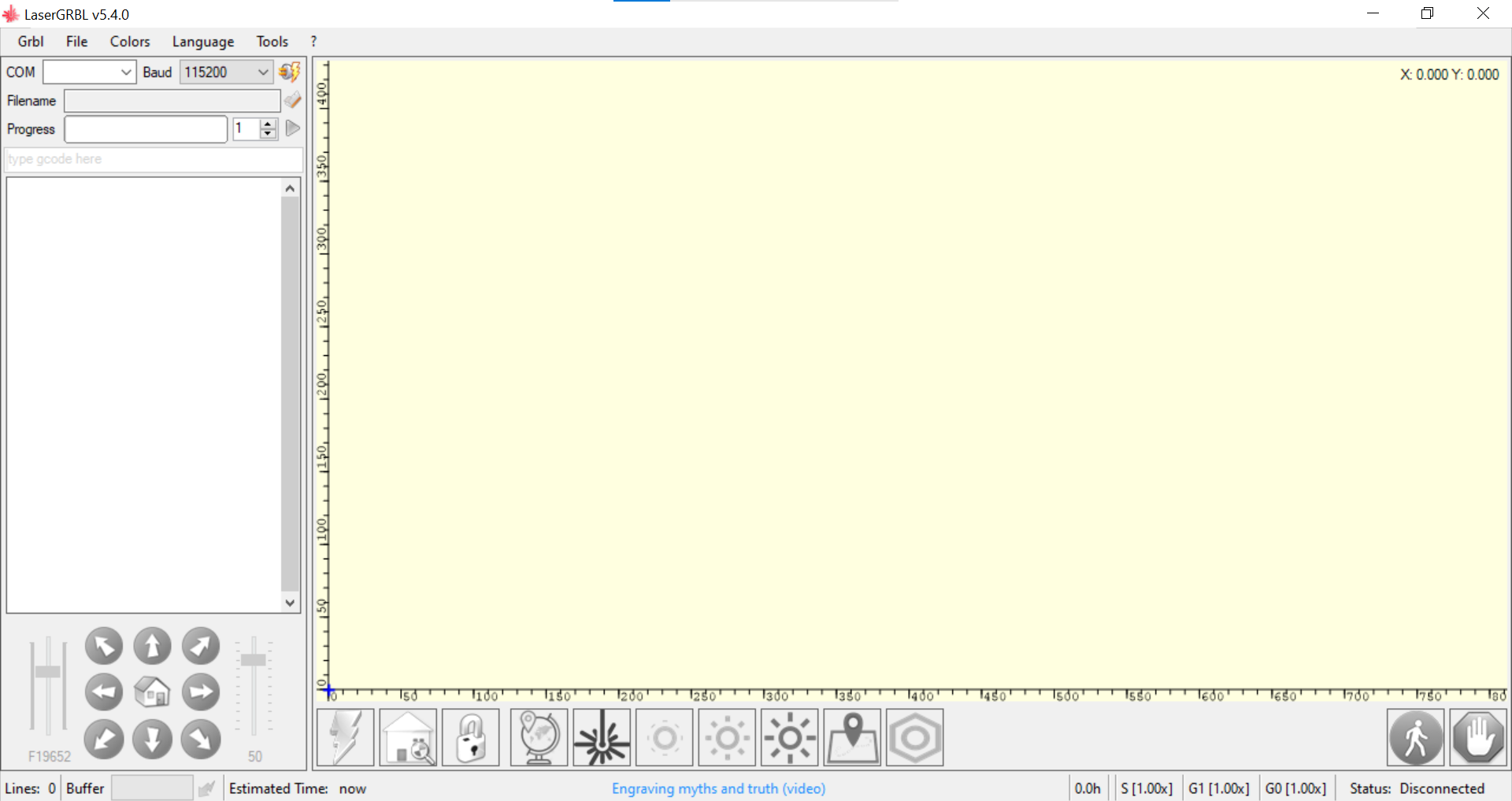Click the connect plug icon next to Baud
Screen dimensions: 1512x801
coord(290,72)
